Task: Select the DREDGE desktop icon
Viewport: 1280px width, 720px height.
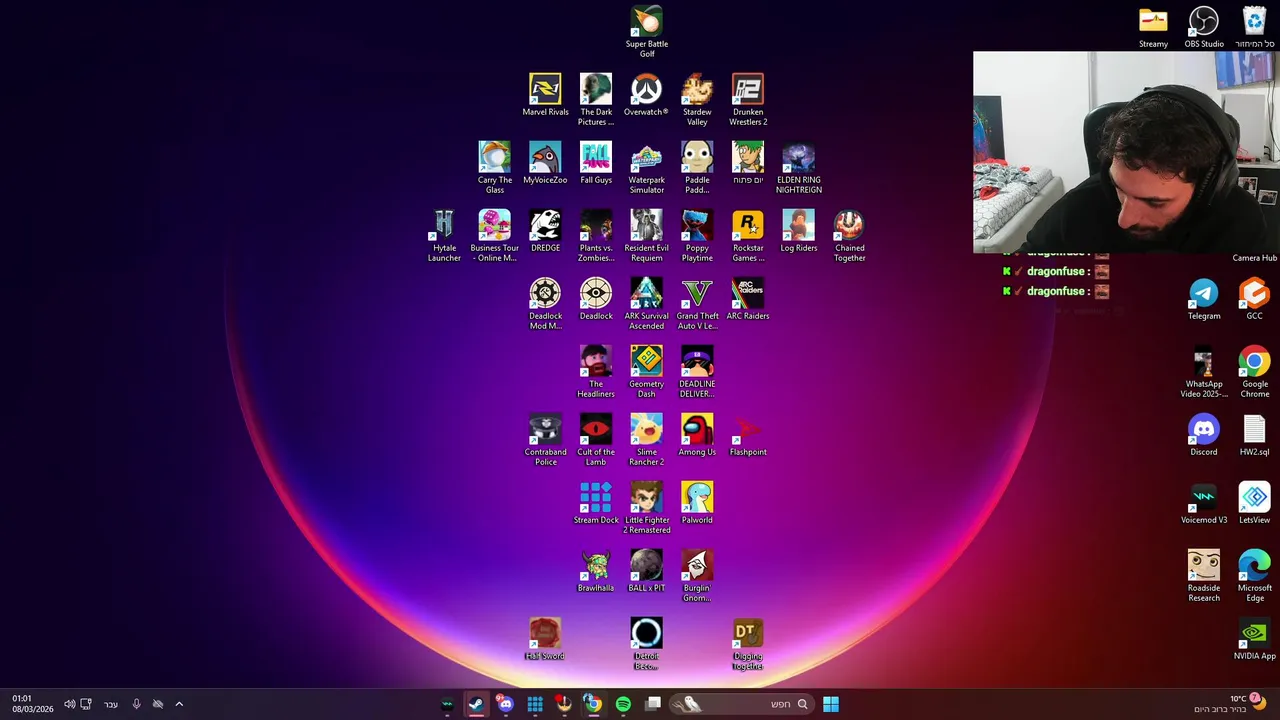Action: (545, 231)
